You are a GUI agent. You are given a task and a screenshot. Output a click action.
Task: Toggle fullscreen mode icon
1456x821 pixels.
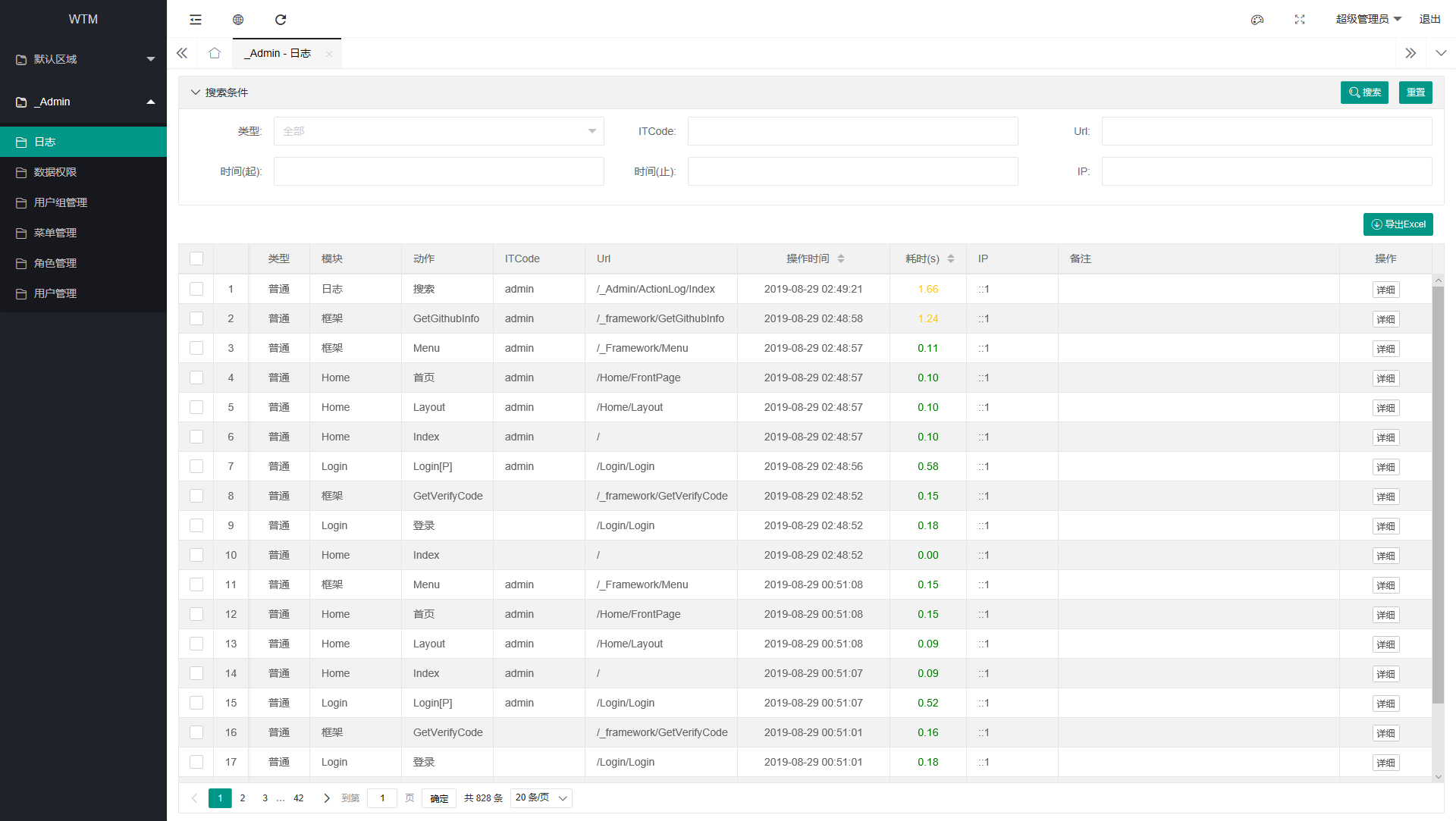click(1300, 20)
